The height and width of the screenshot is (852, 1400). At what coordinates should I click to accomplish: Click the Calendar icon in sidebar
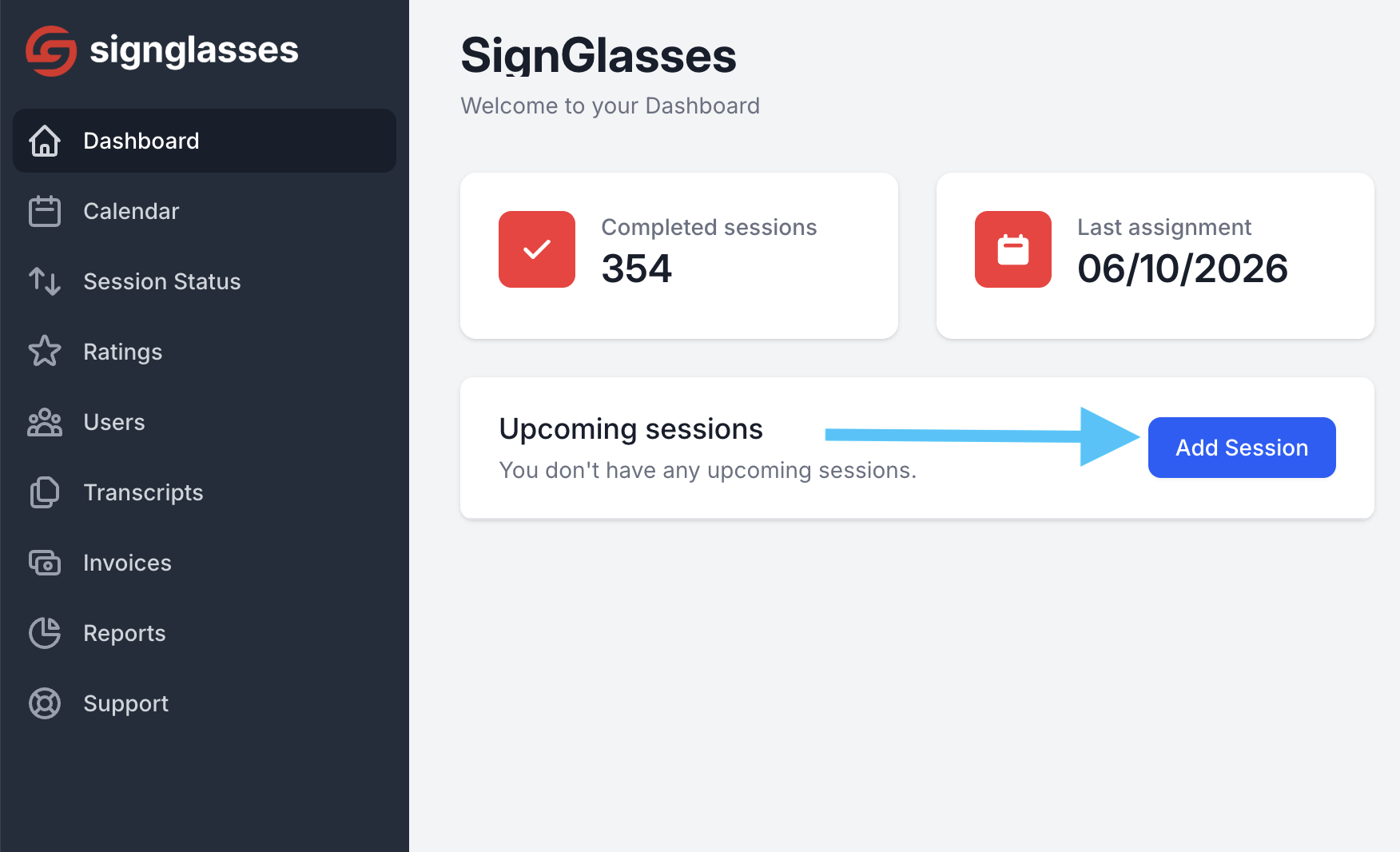click(x=45, y=211)
